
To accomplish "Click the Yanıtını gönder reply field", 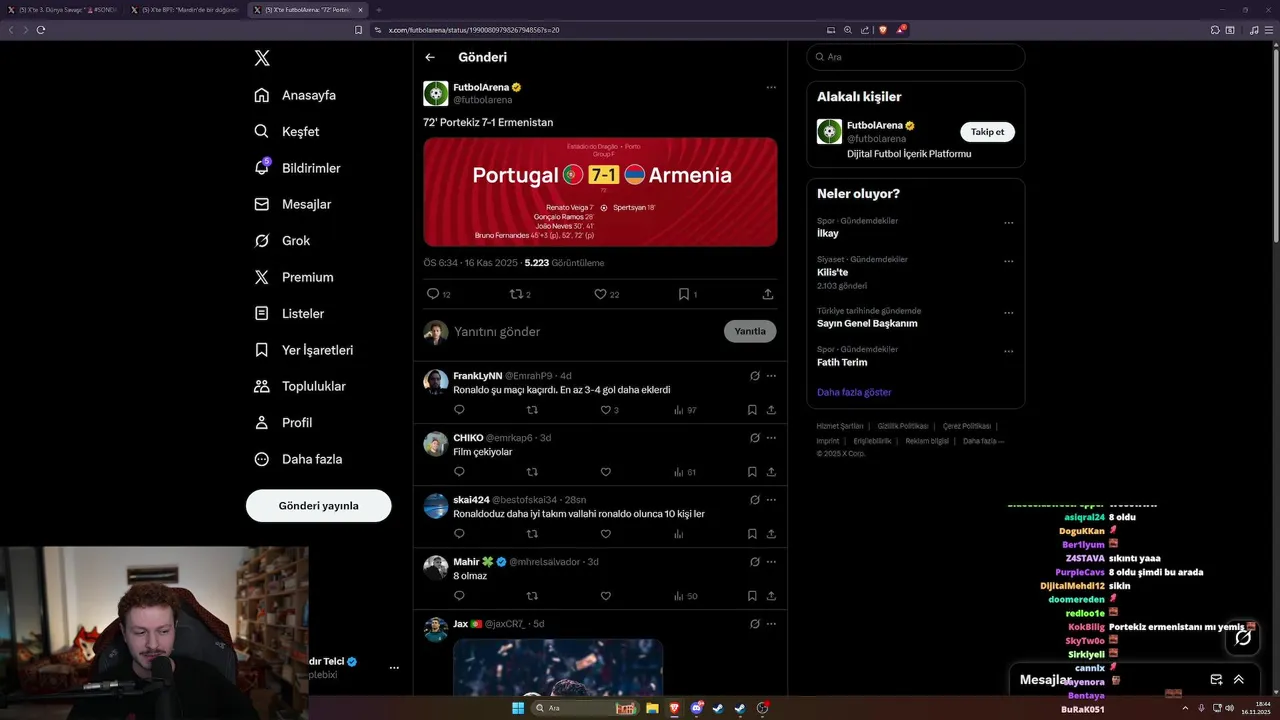I will [x=583, y=331].
